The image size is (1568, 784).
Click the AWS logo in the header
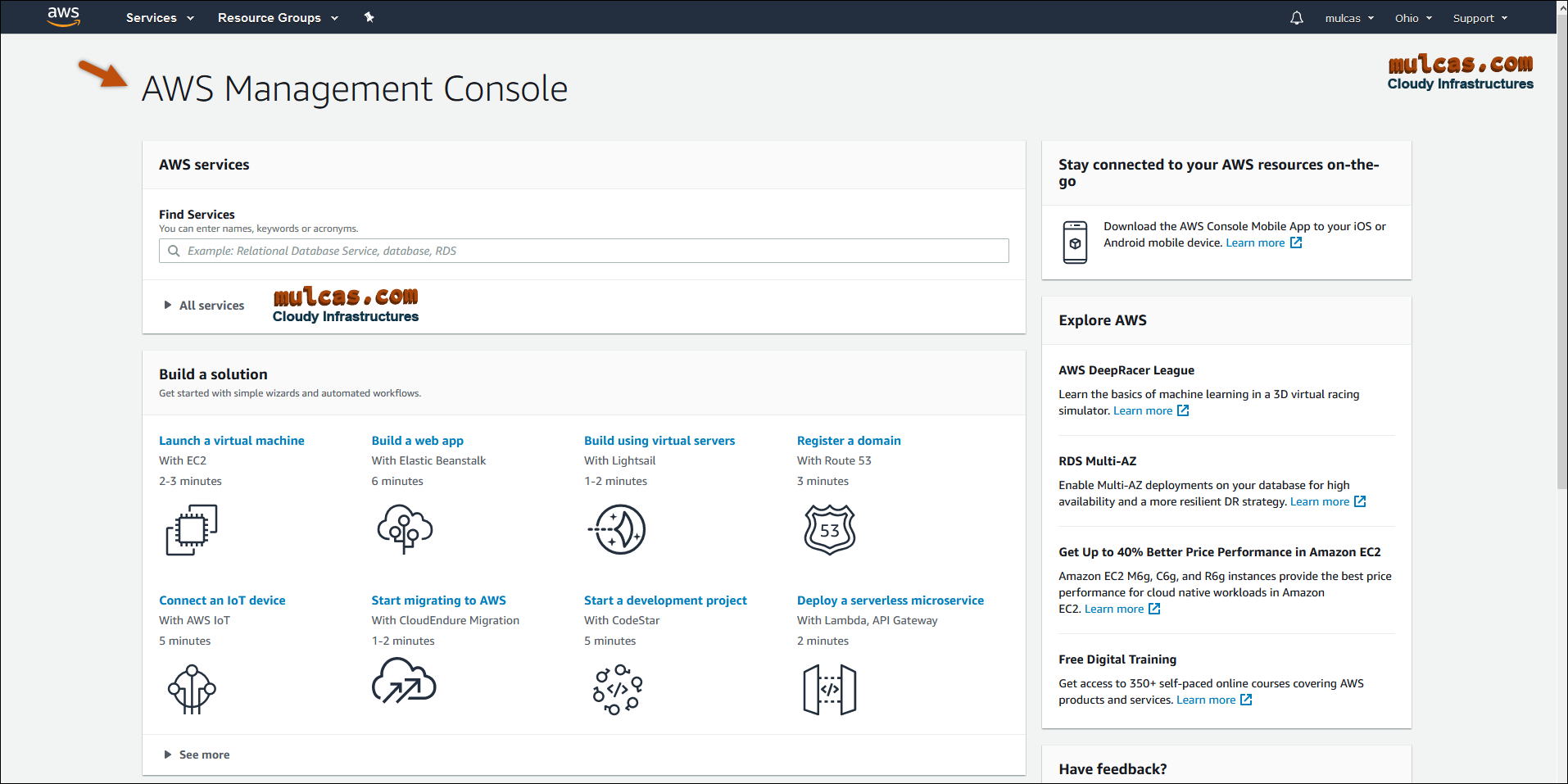click(63, 16)
